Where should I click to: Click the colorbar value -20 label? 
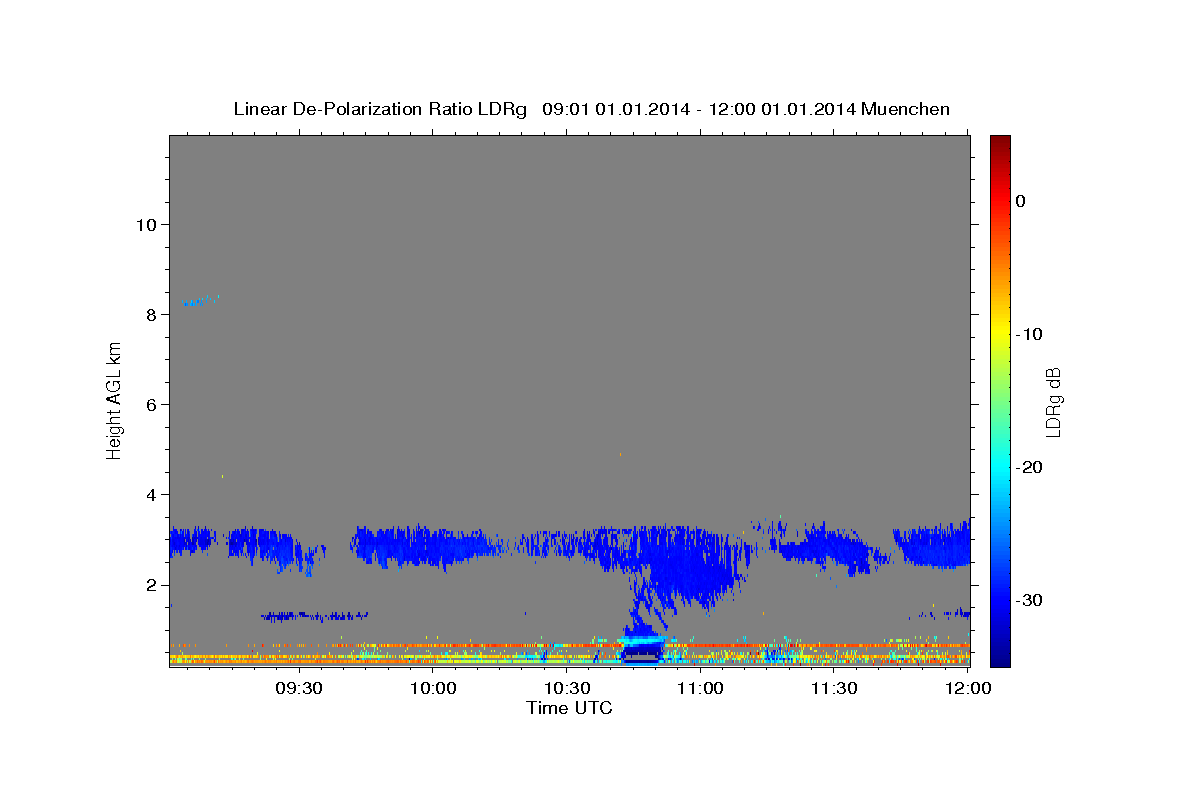[1027, 467]
